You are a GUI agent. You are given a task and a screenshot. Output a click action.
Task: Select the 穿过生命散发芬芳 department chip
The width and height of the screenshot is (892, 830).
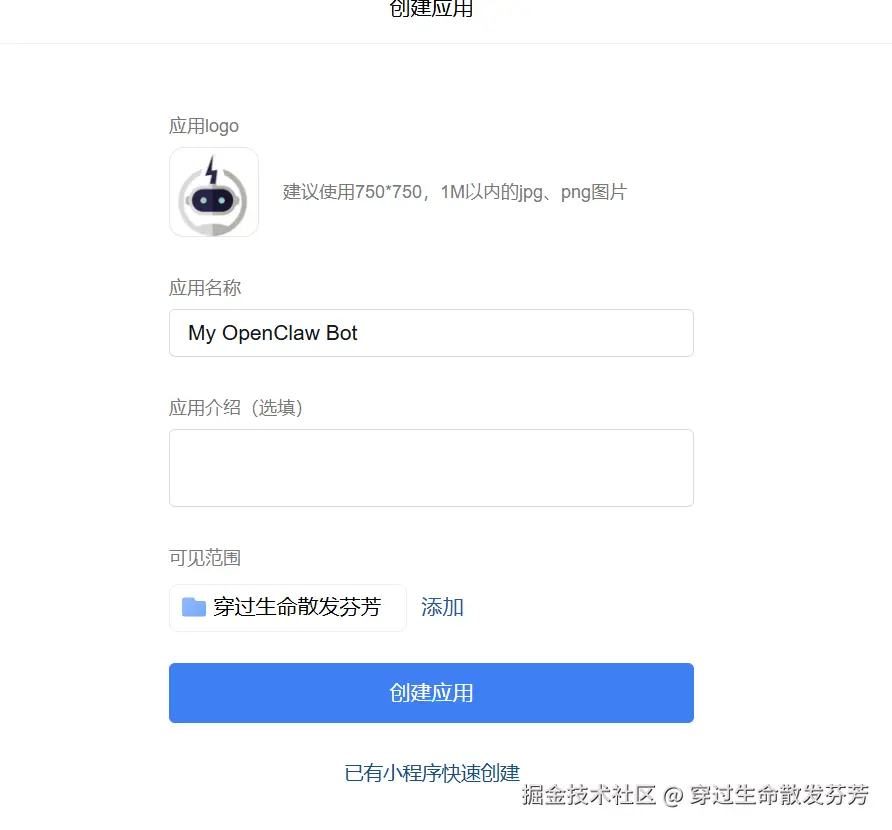(x=288, y=608)
